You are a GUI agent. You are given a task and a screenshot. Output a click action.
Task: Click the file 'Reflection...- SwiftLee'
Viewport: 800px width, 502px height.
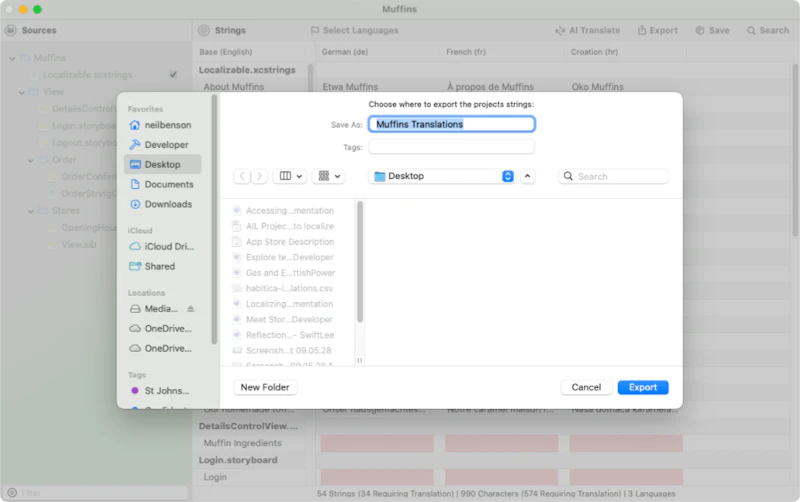coord(290,335)
